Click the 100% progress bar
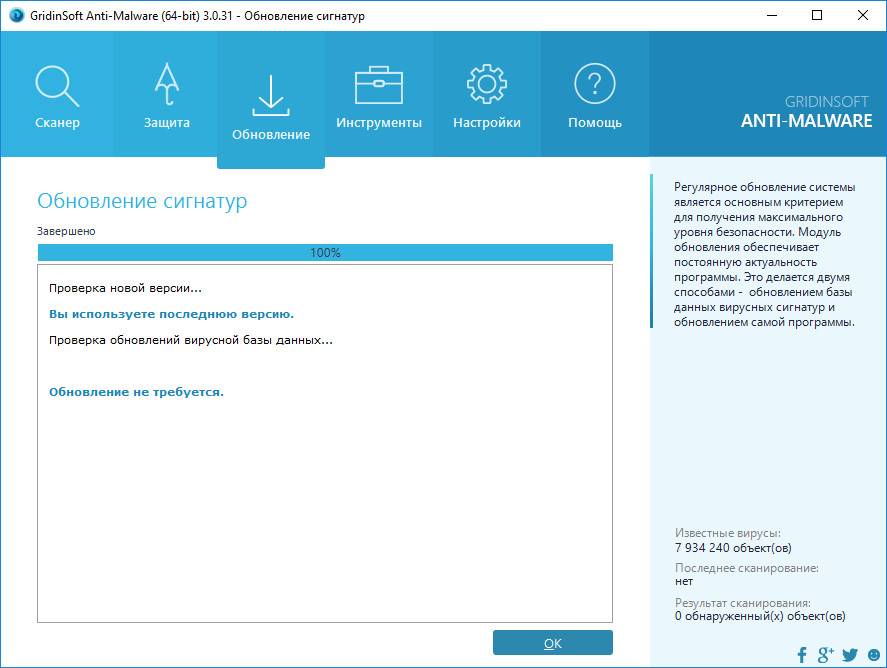887x668 pixels. point(325,253)
